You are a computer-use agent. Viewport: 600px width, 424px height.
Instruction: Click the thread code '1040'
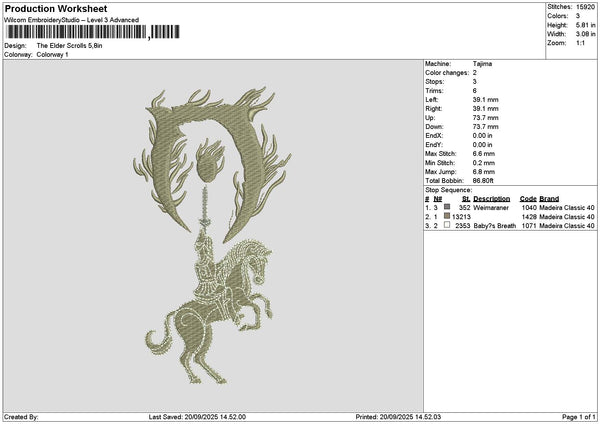[529, 208]
